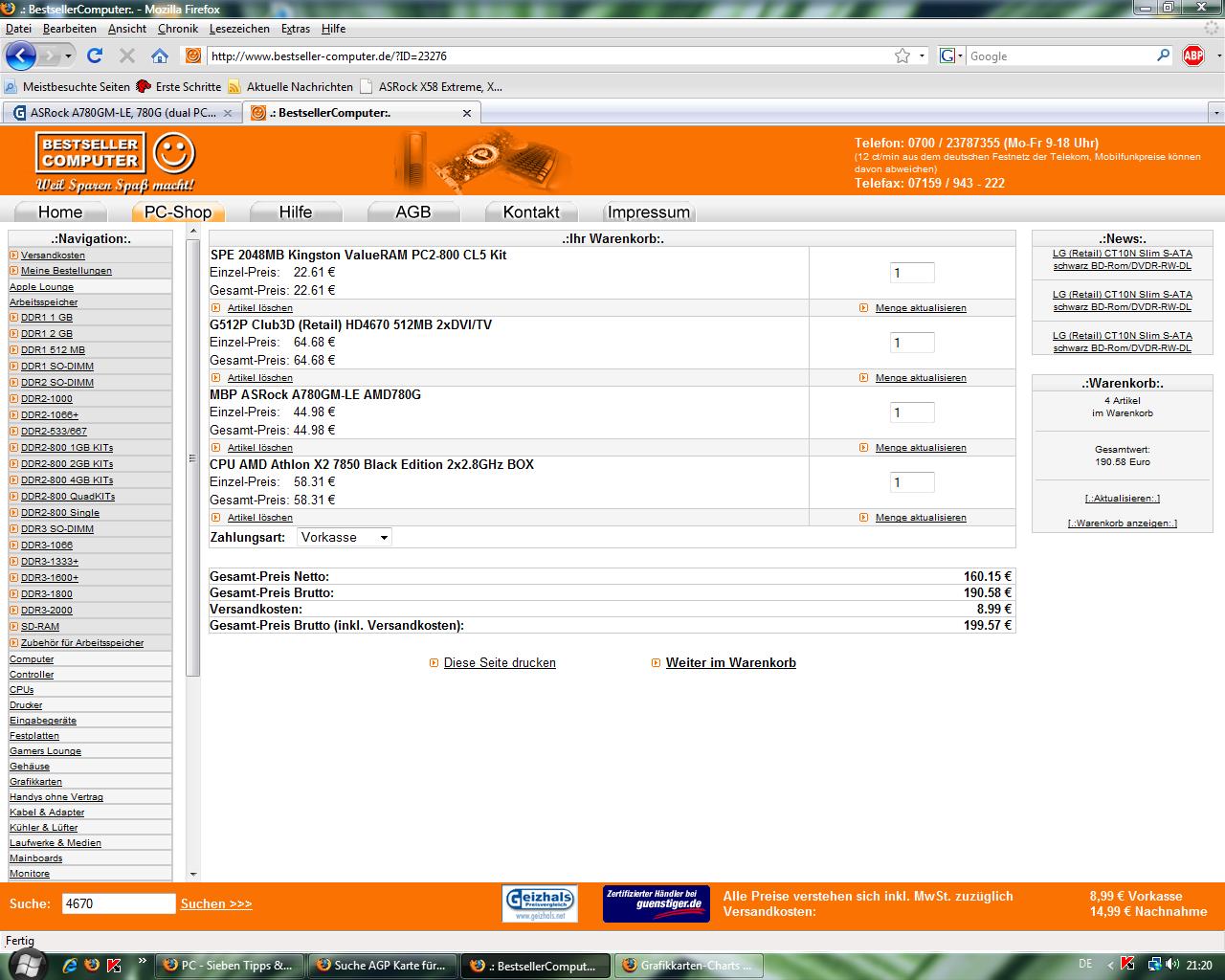Open ASRock X58 Extreme bookmark
This screenshot has height=980, width=1225.
pyautogui.click(x=431, y=86)
